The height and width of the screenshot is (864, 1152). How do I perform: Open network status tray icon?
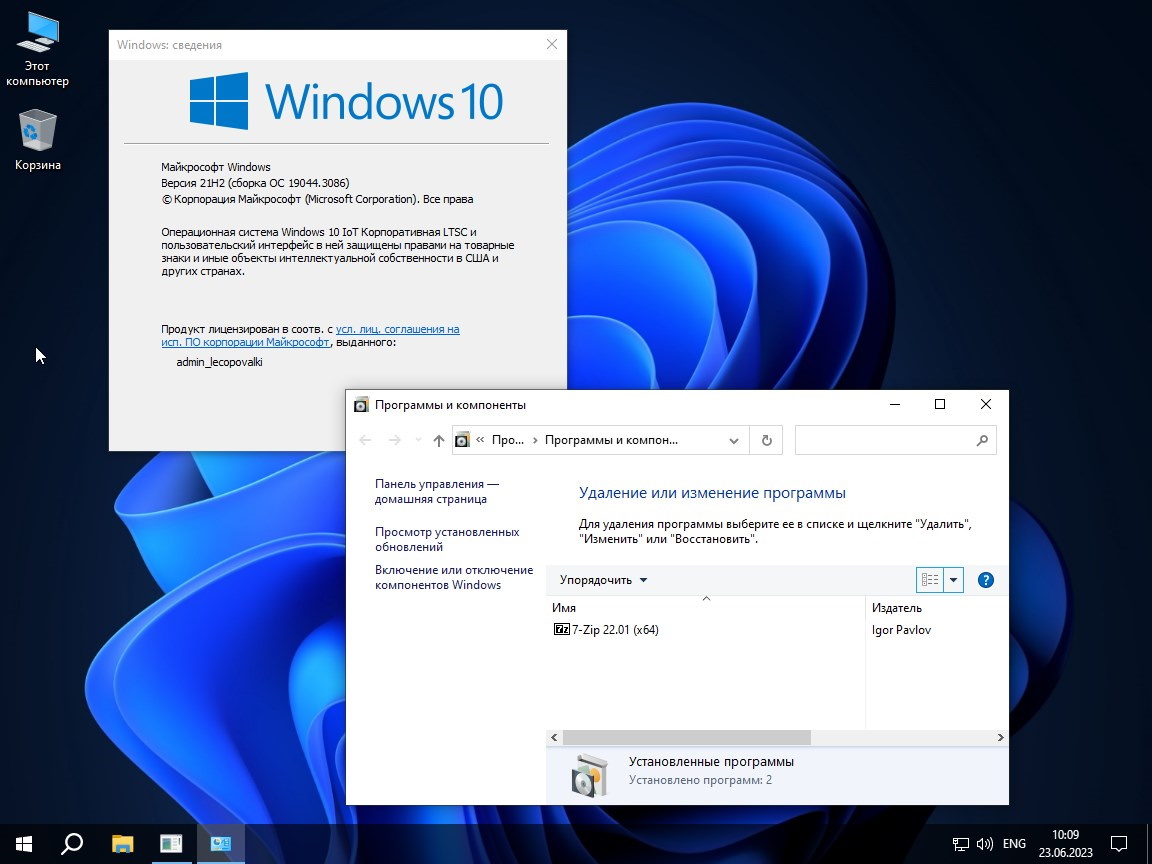[961, 844]
